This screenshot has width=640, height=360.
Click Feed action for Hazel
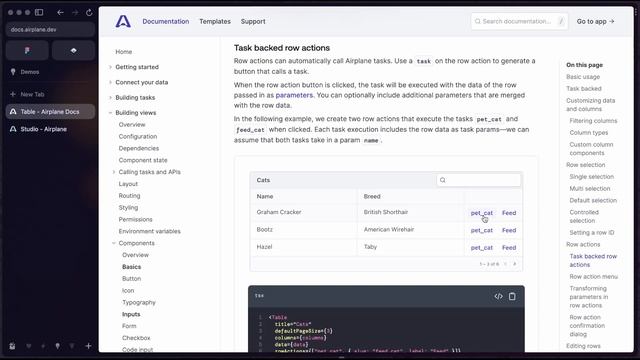click(x=509, y=247)
